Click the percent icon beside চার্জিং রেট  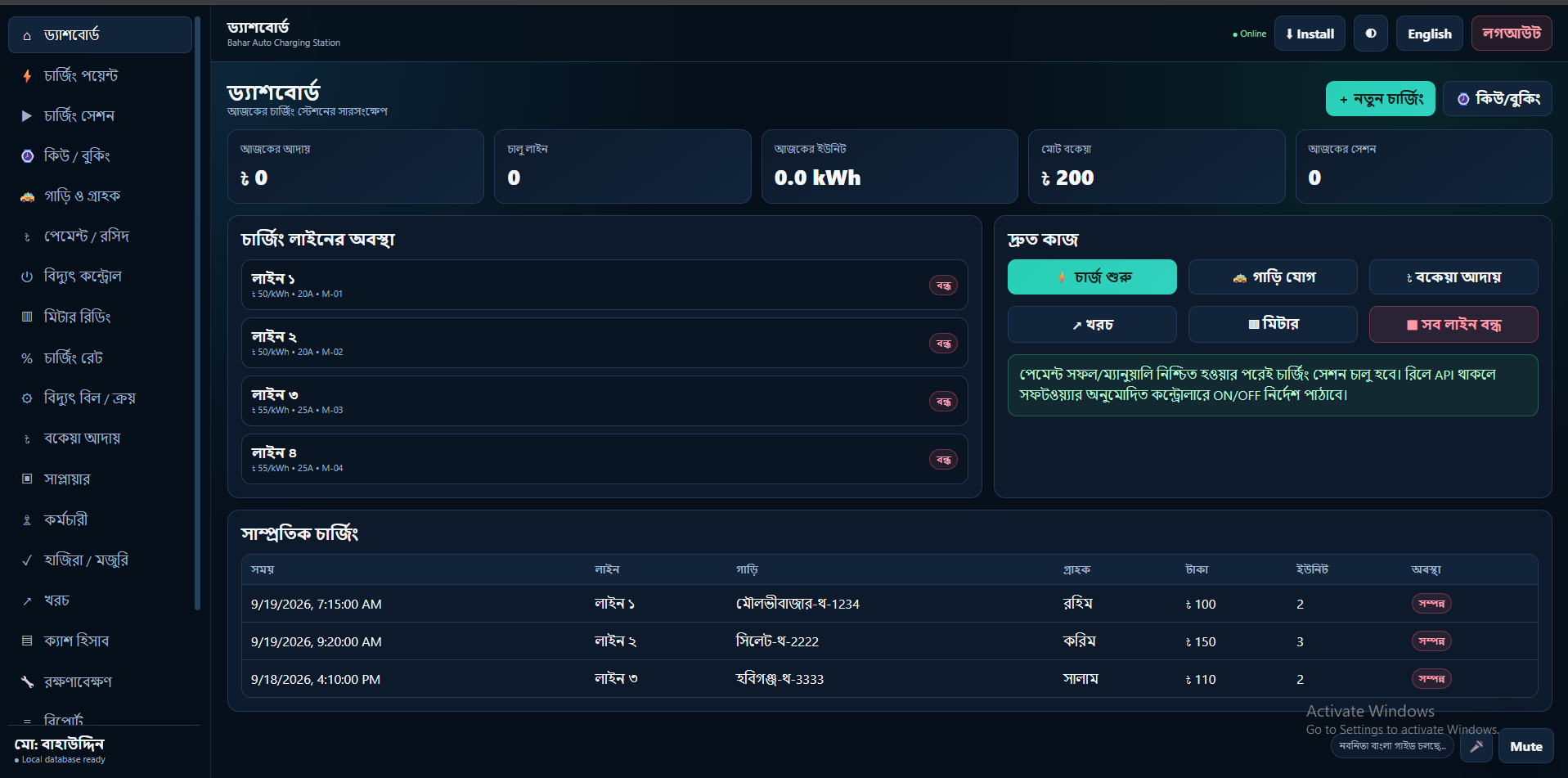[27, 358]
